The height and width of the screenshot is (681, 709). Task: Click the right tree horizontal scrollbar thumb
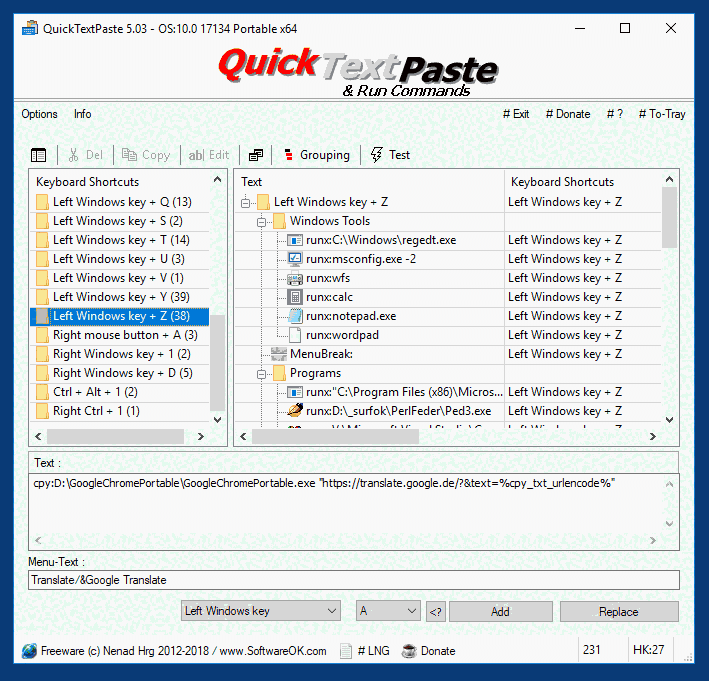click(335, 436)
